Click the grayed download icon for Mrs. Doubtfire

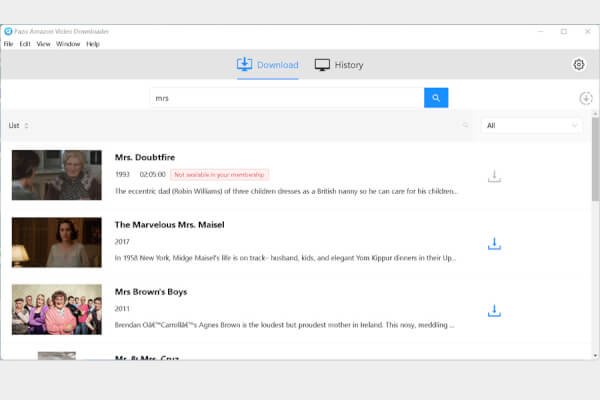tap(494, 176)
